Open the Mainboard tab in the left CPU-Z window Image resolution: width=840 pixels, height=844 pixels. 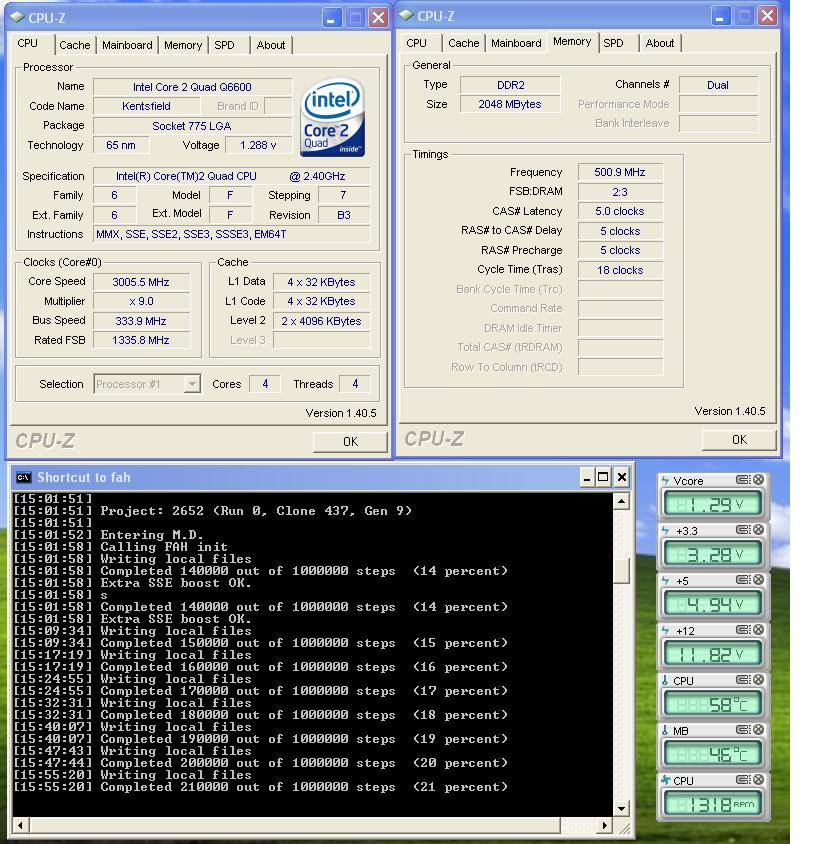pos(127,45)
